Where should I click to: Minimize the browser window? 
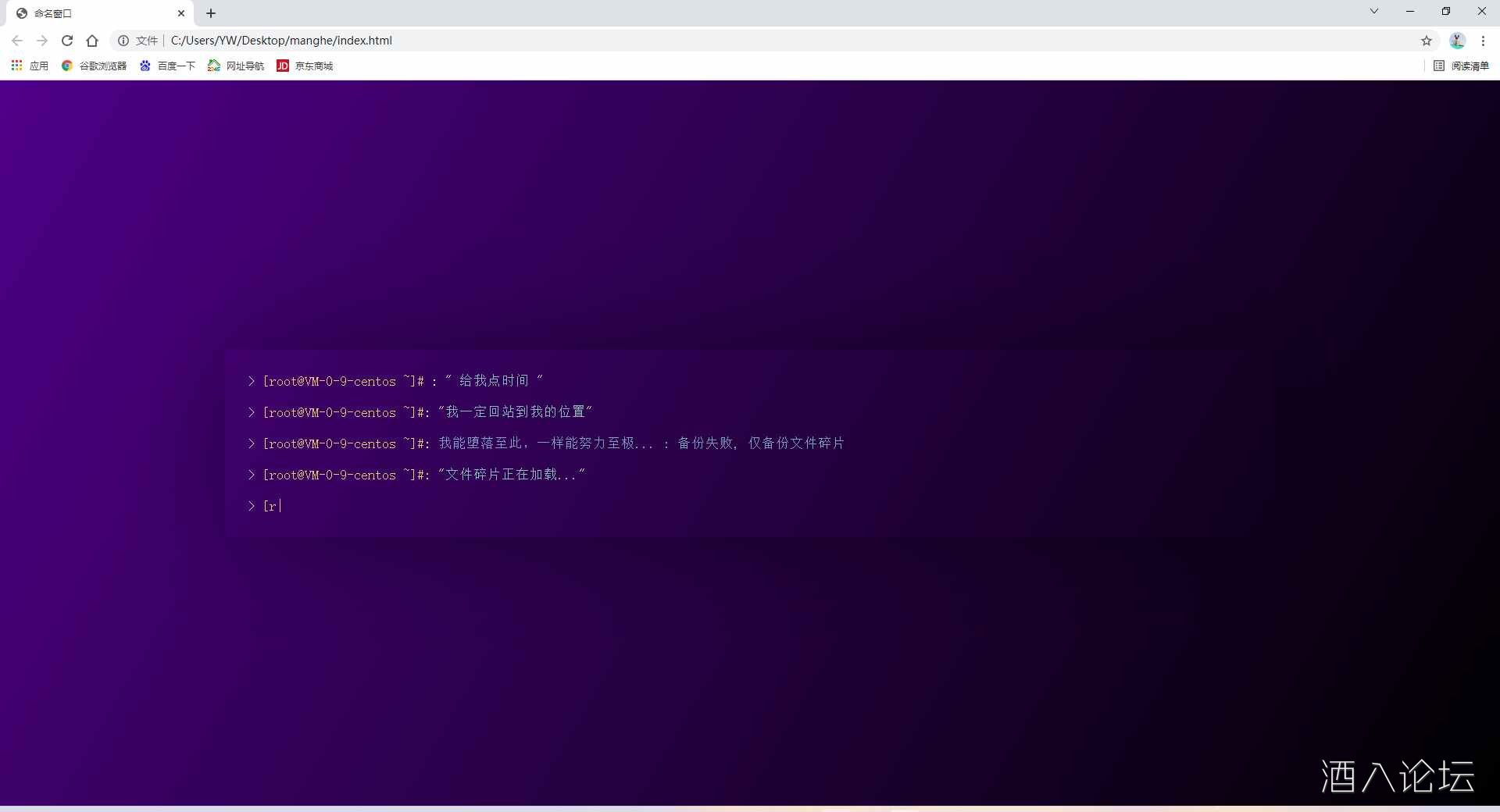(1410, 11)
